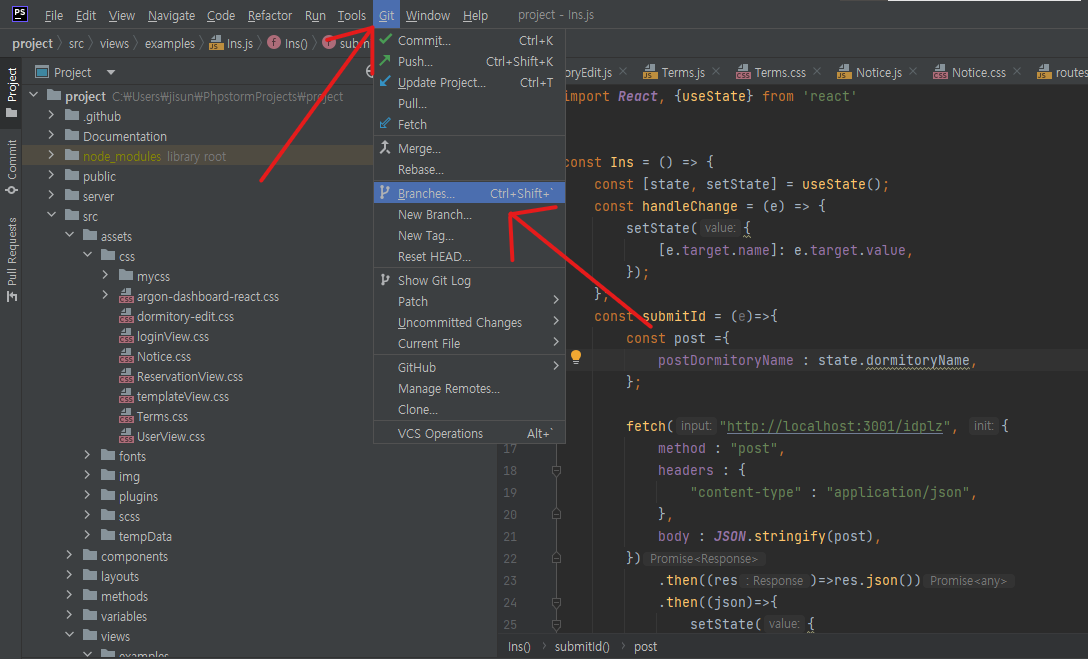
Task: Expand the plugins folder
Action: [x=87, y=495]
